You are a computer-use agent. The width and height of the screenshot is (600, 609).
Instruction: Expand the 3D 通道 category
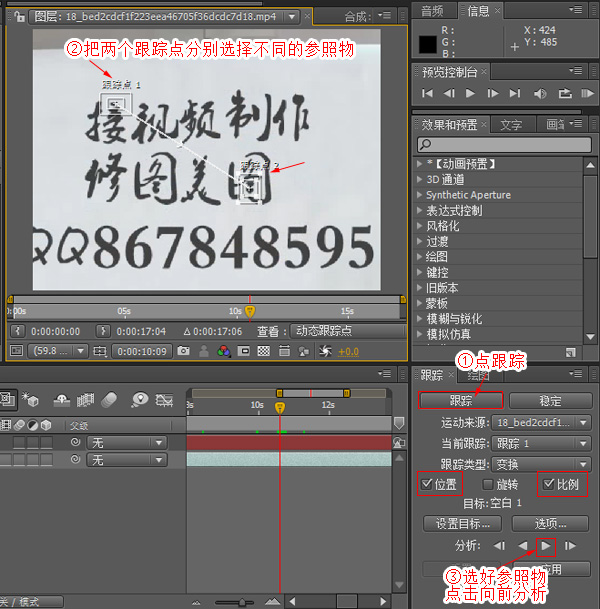[419, 179]
